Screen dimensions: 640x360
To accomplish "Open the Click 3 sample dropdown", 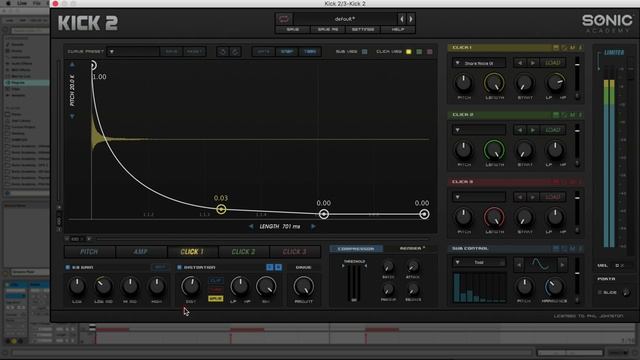I will [x=479, y=197].
